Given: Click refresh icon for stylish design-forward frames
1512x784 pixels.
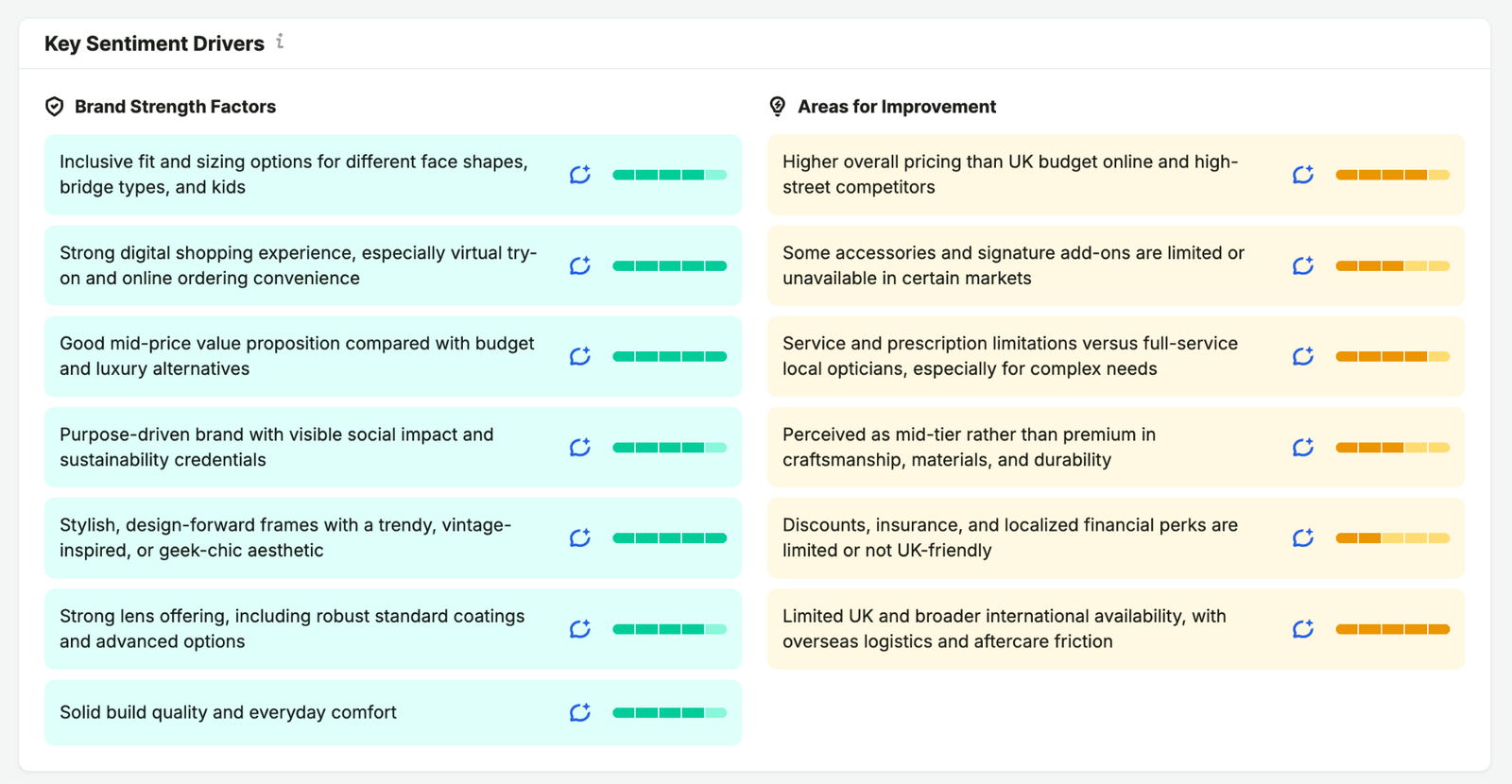Looking at the screenshot, I should (580, 537).
